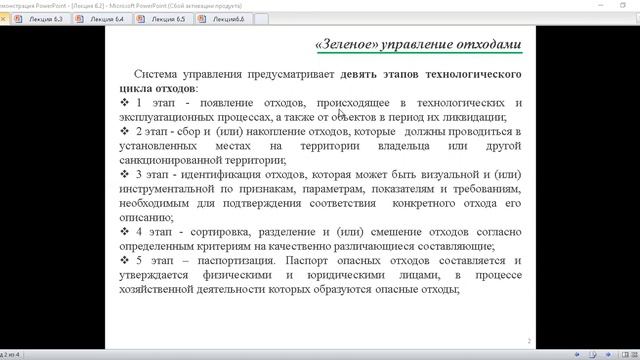The width and height of the screenshot is (640, 360).
Task: Switch to normal view via status bar icon
Action: (625, 355)
